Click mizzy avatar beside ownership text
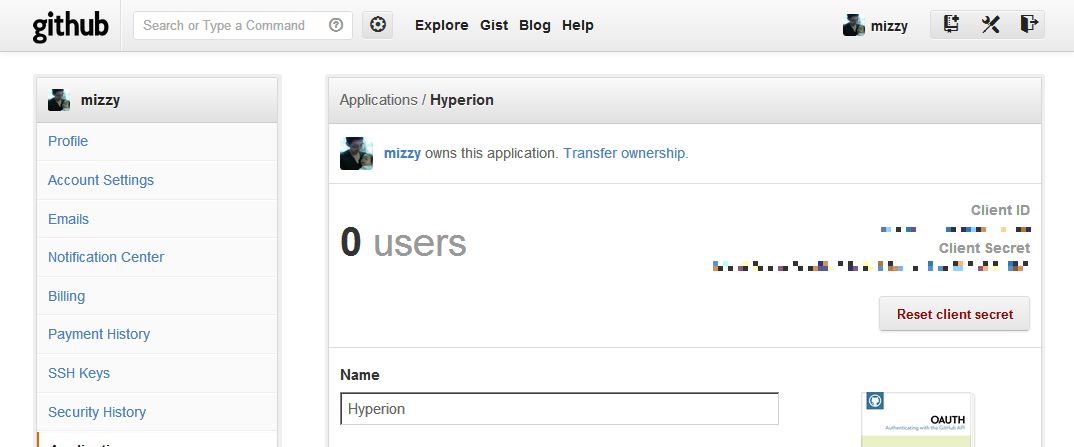1074x447 pixels. pos(356,154)
